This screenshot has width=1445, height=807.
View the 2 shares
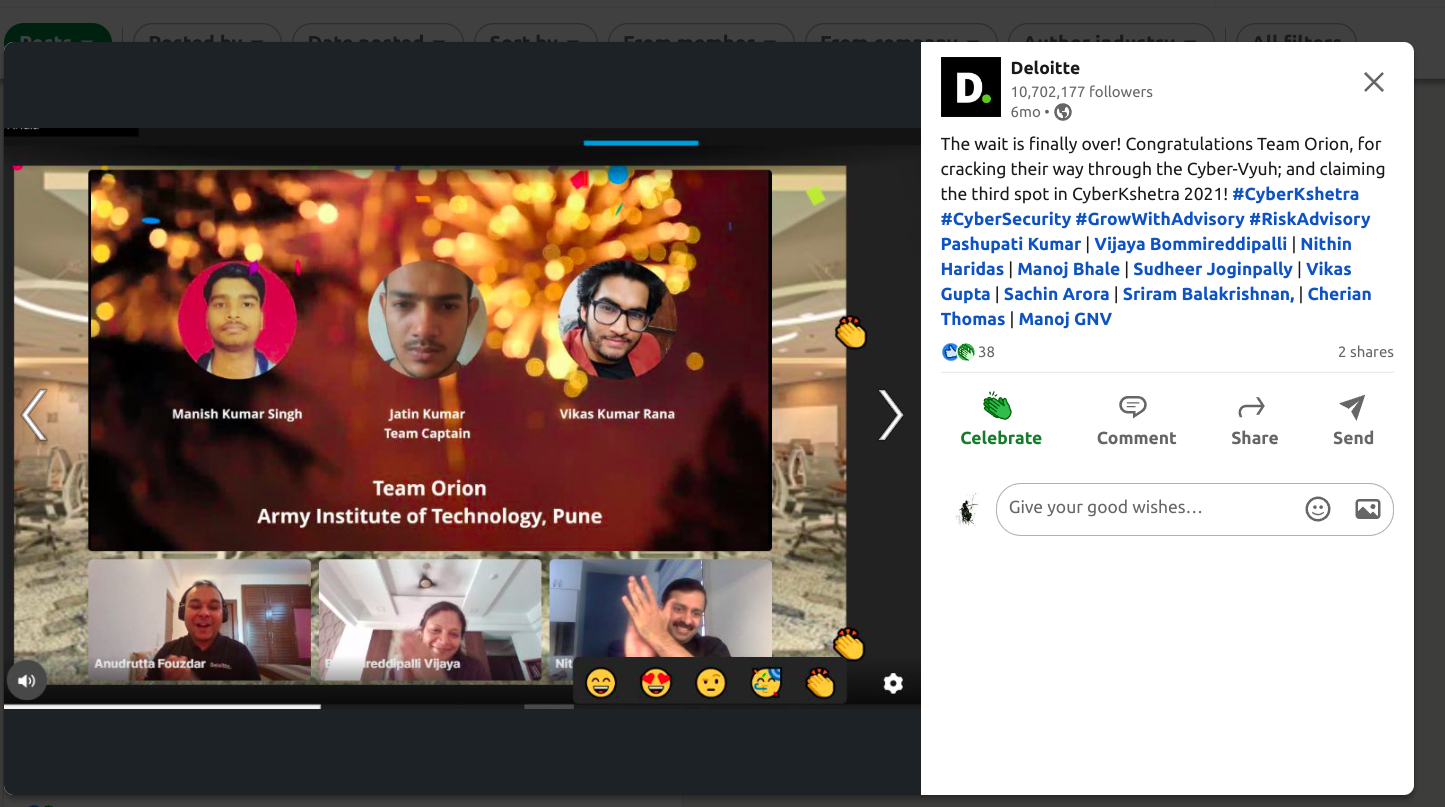(x=1365, y=352)
